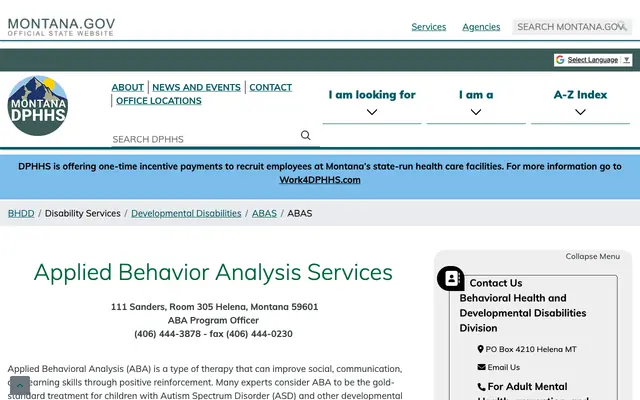
Task: Click the Contact Us heading in sidebar
Action: point(496,283)
